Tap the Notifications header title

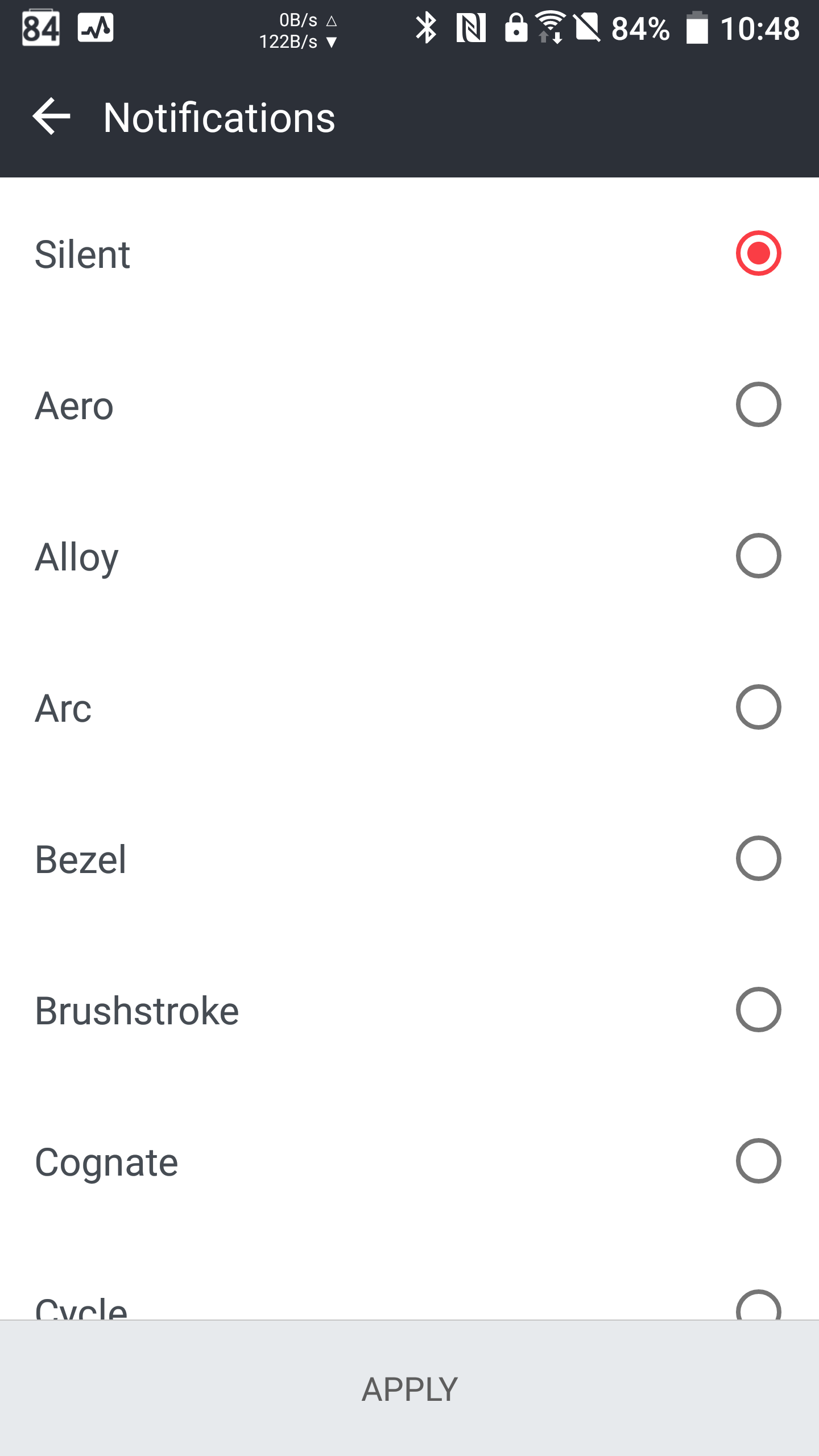click(220, 118)
